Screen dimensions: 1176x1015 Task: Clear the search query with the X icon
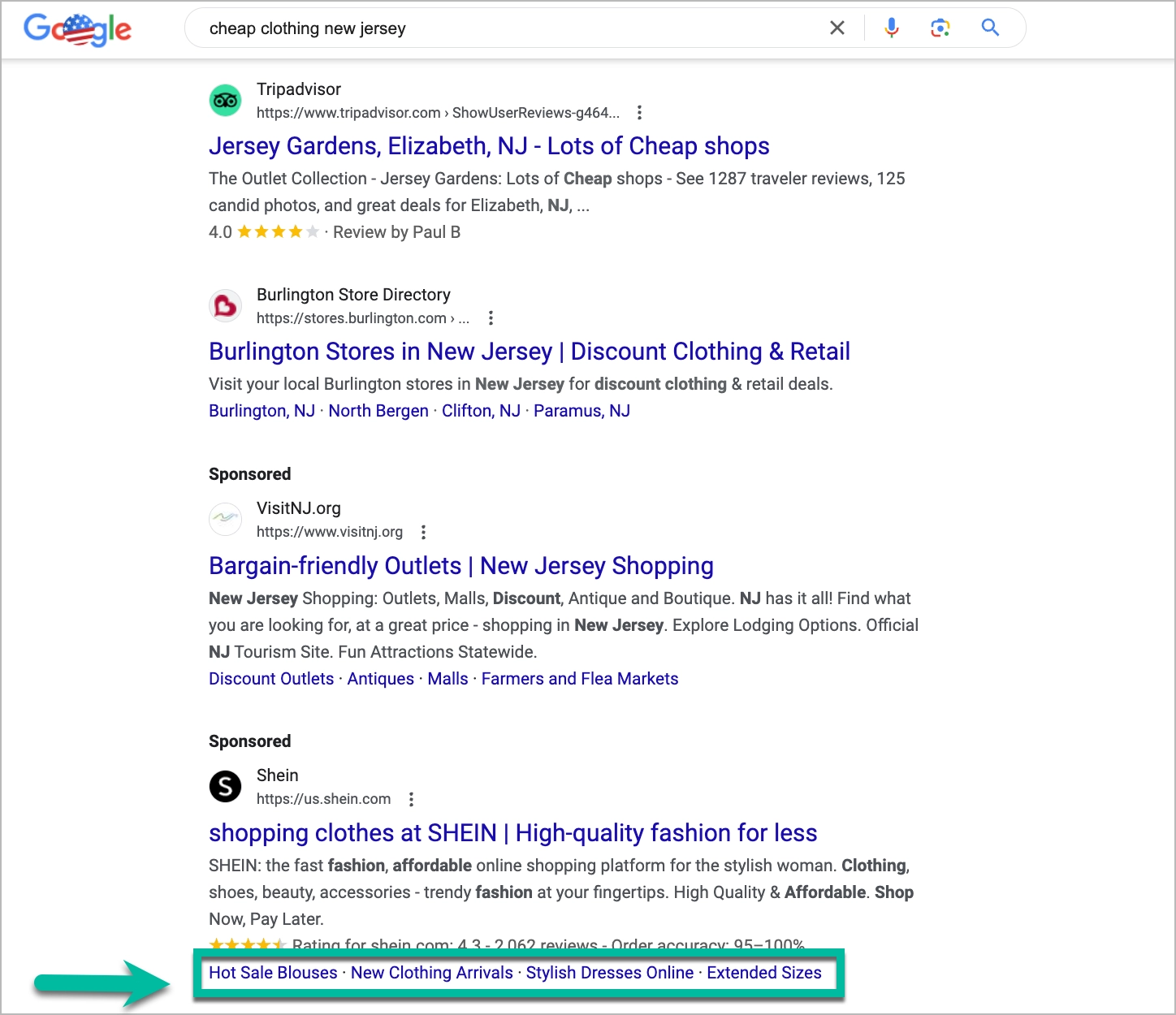pyautogui.click(x=837, y=27)
